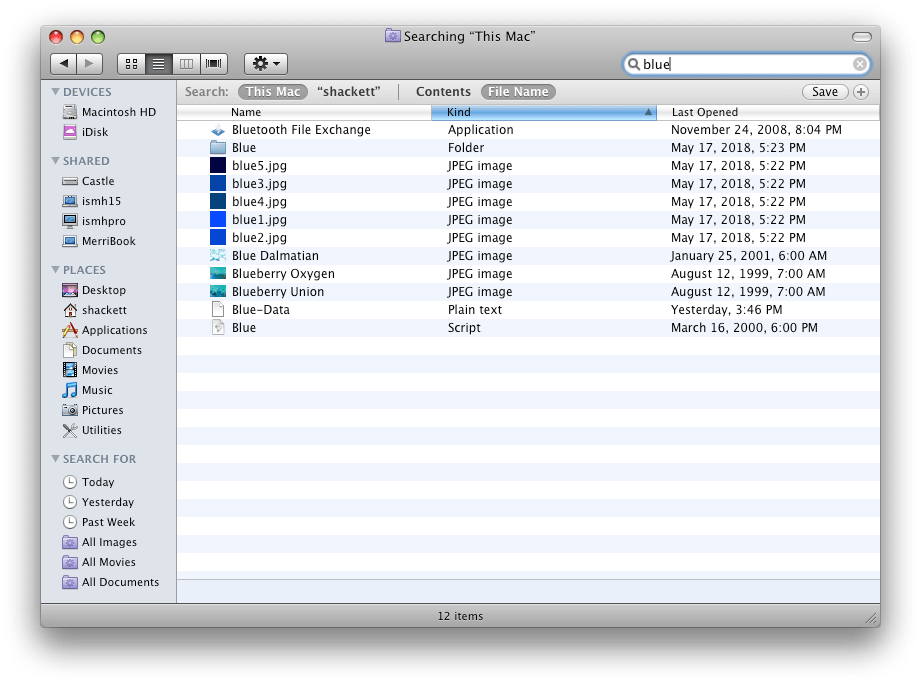The image size is (921, 683).
Task: Open the Applications folder in sidebar
Action: coord(114,330)
